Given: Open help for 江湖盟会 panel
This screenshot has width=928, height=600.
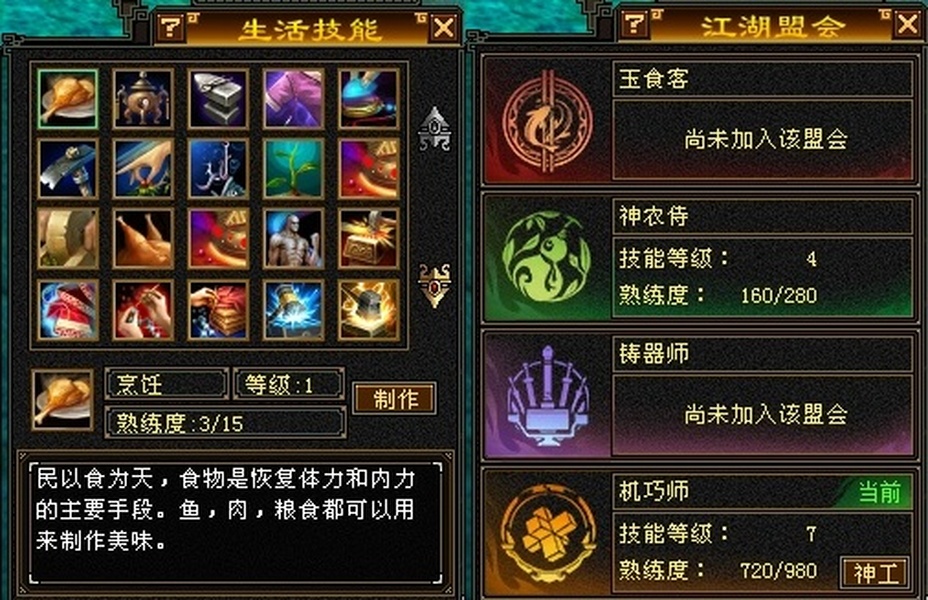Looking at the screenshot, I should [x=635, y=24].
